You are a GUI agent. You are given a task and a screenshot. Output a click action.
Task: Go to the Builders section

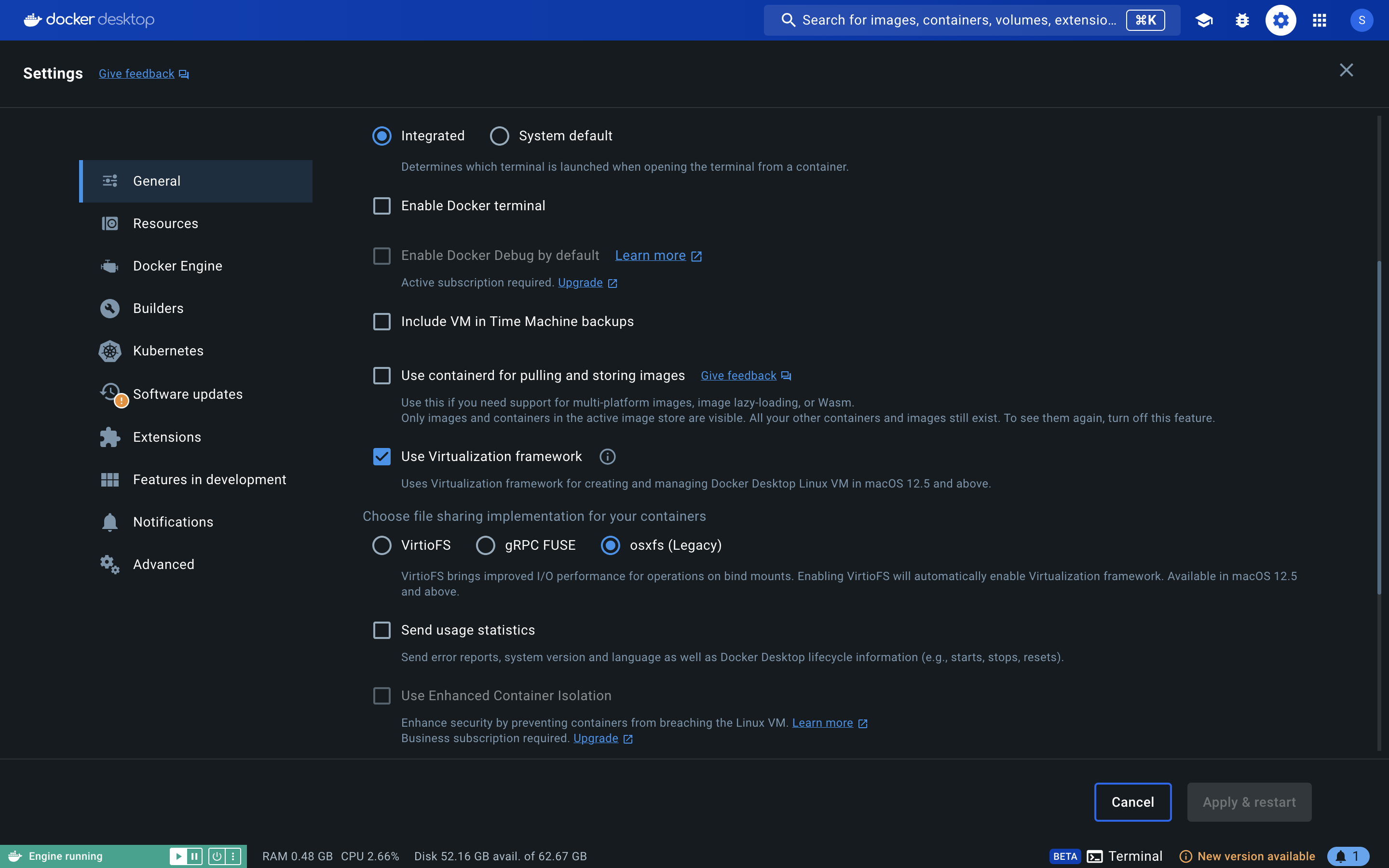[x=196, y=308]
